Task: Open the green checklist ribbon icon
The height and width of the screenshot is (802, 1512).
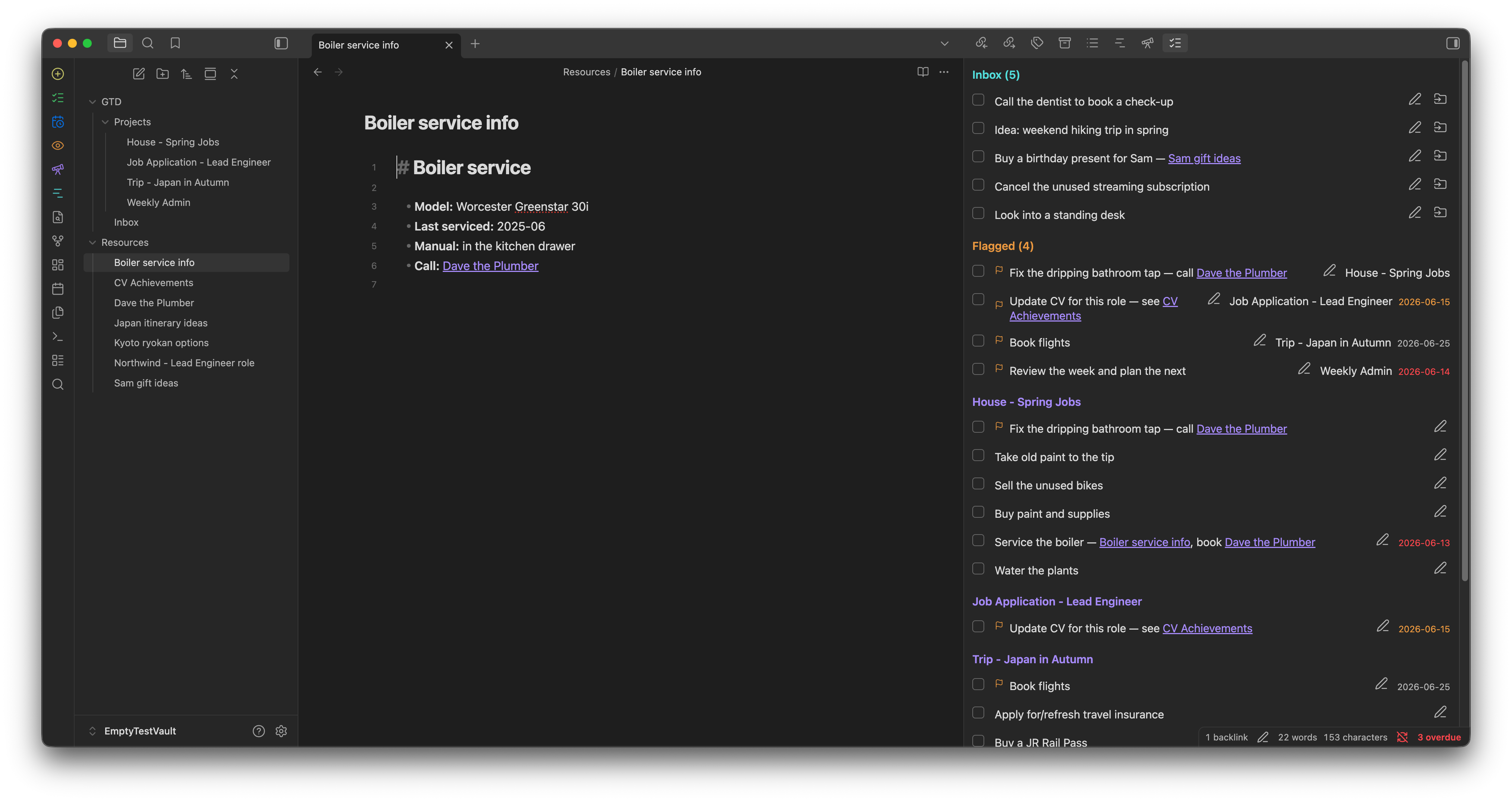Action: click(x=57, y=97)
